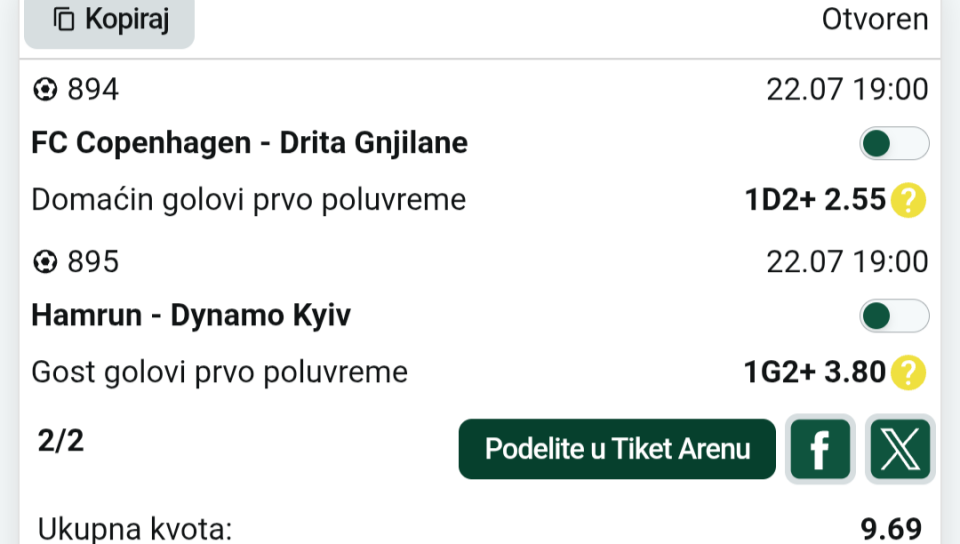This screenshot has width=960, height=544.
Task: Select the Gost golovi prvo poluvreme market text
Action: coord(219,373)
